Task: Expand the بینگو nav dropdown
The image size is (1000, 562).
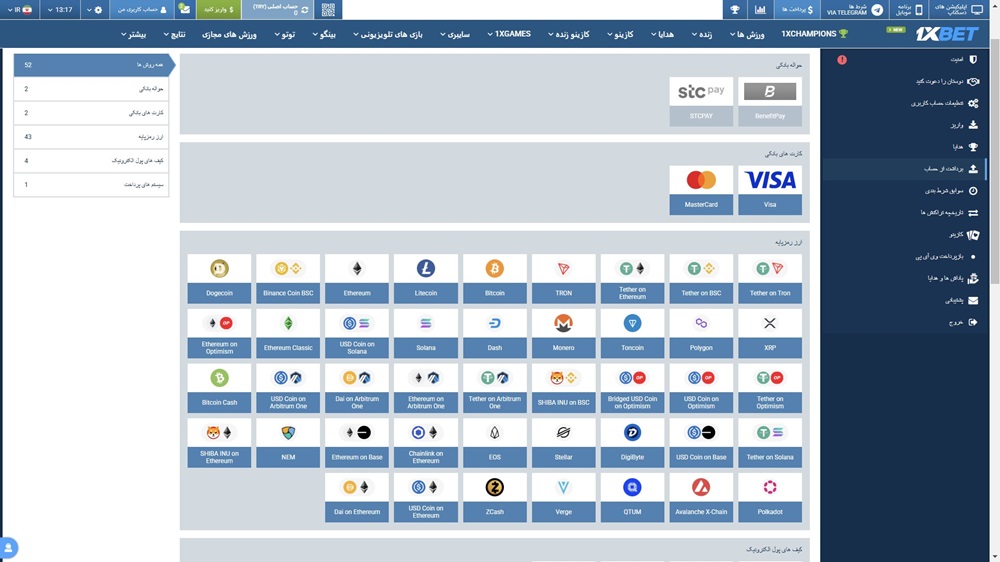Action: click(x=324, y=34)
